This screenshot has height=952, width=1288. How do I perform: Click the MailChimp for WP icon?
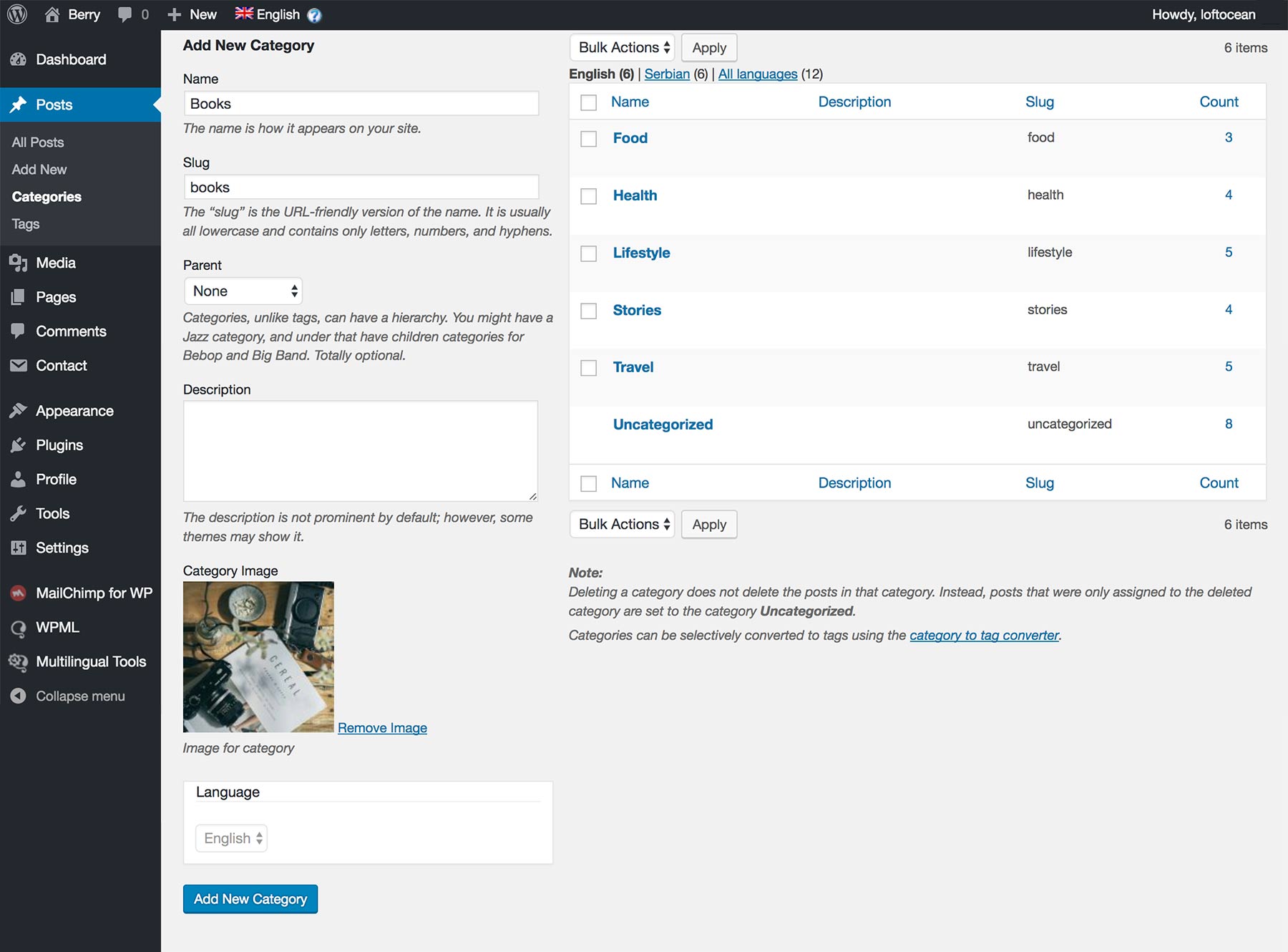[19, 593]
